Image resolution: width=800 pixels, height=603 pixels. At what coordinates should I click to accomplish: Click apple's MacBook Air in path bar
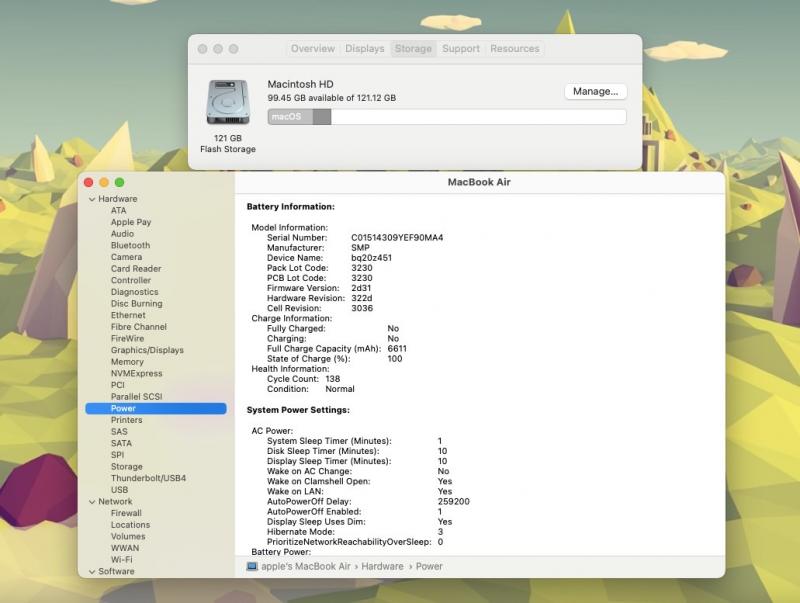click(x=306, y=566)
